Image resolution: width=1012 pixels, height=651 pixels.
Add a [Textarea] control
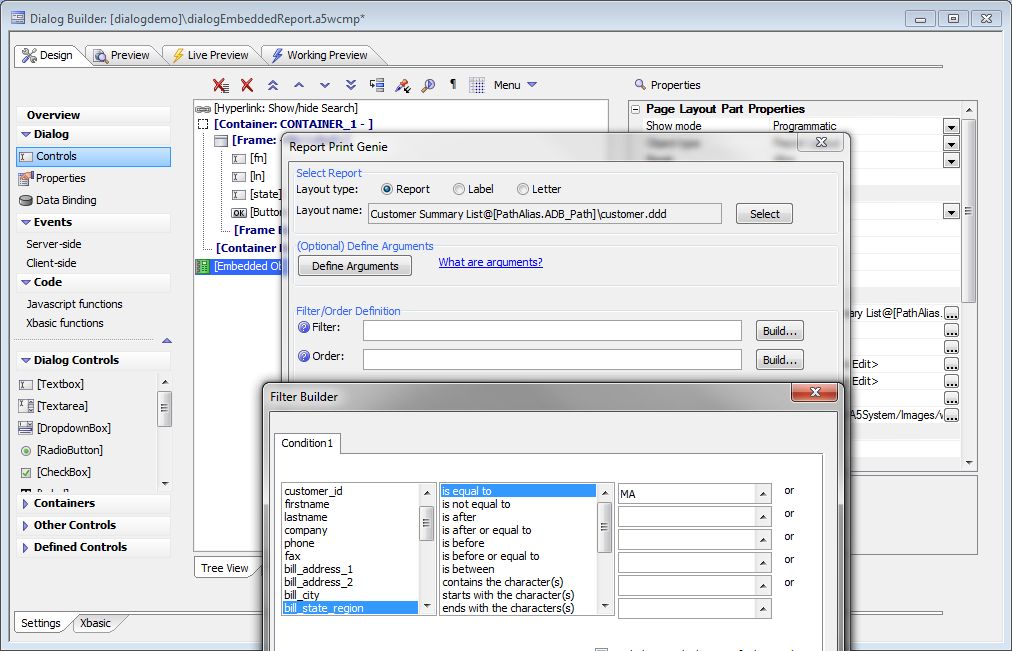click(54, 406)
